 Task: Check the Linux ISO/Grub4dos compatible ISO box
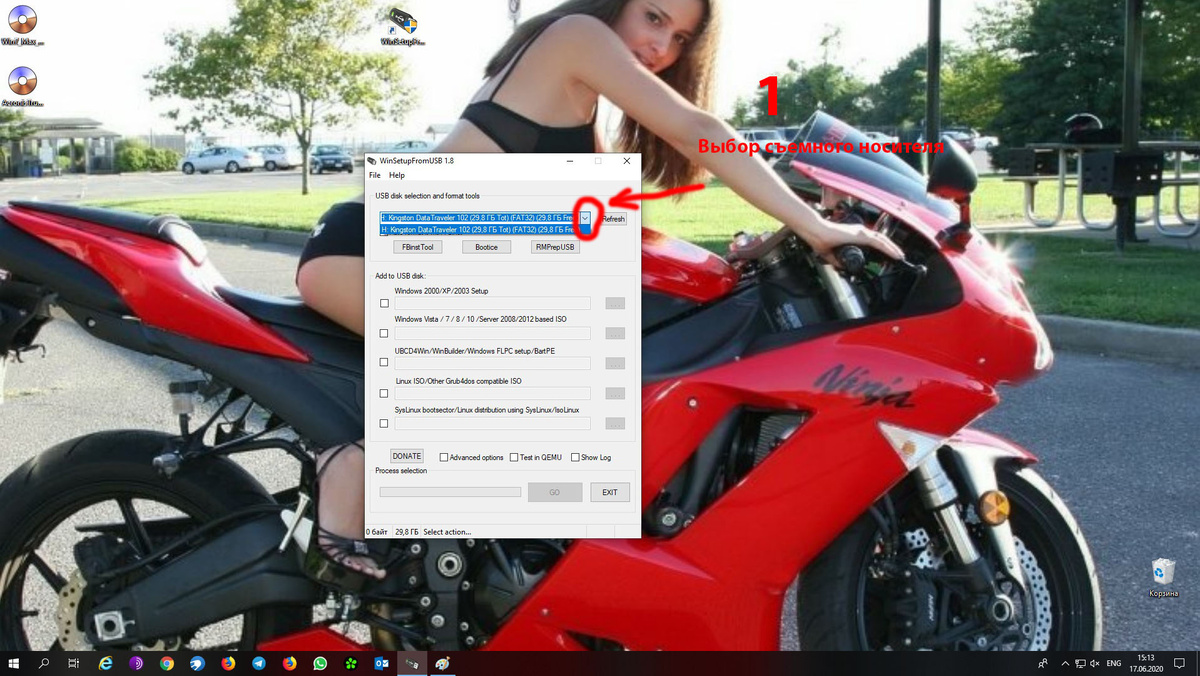coord(384,393)
